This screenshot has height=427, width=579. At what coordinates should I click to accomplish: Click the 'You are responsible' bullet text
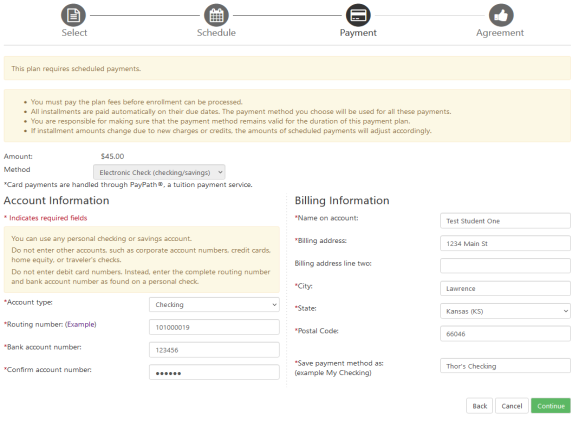click(220, 121)
